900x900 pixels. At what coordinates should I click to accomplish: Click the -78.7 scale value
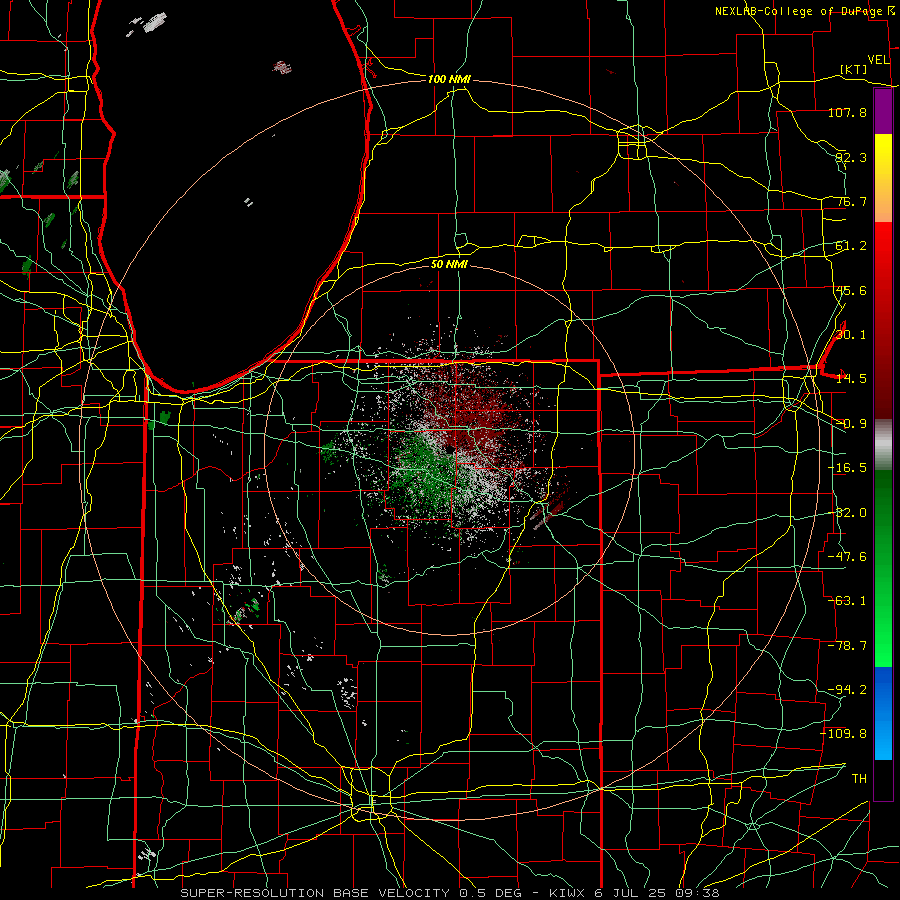coord(847,646)
